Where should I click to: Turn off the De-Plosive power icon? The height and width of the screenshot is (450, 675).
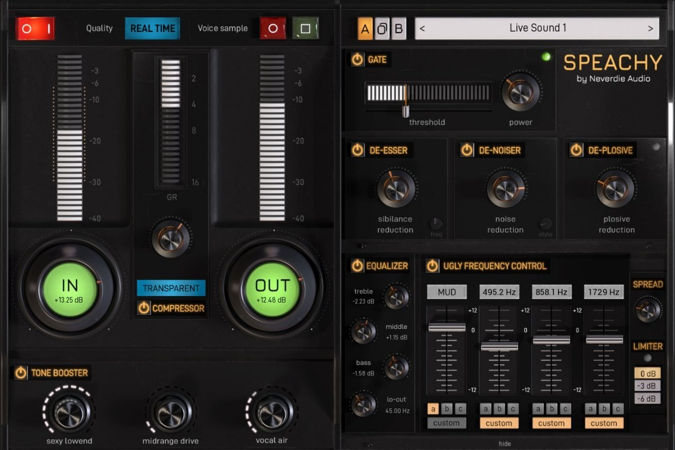(x=576, y=150)
